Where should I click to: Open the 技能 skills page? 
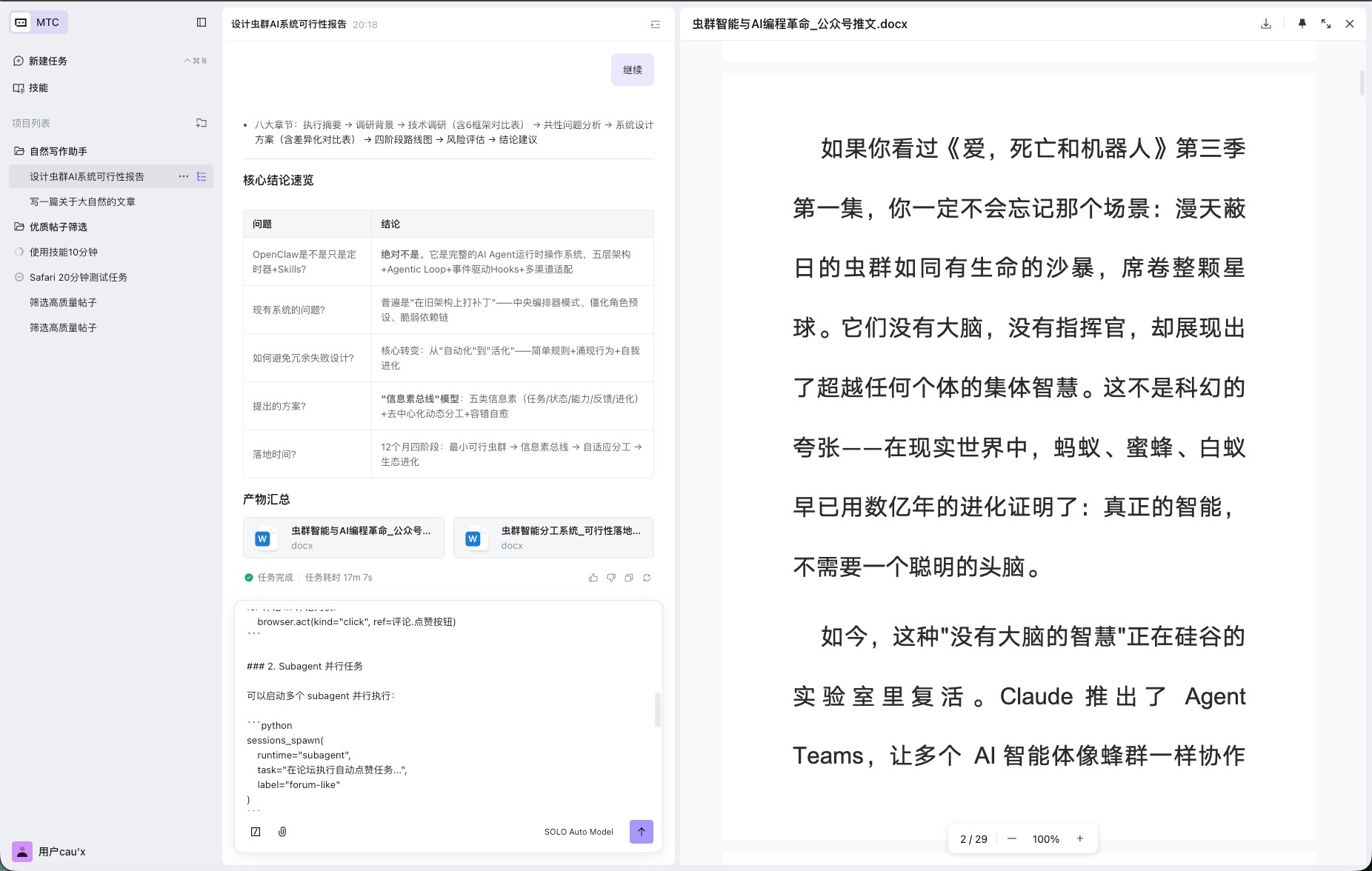38,87
